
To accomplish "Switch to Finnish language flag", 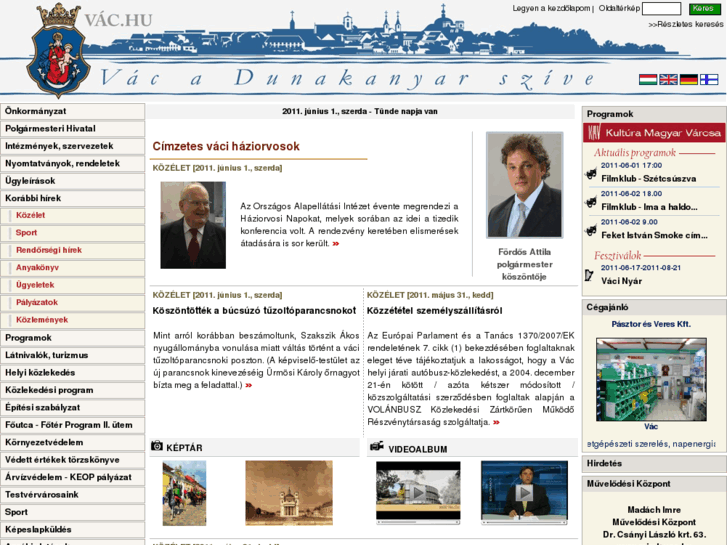I will [x=709, y=79].
